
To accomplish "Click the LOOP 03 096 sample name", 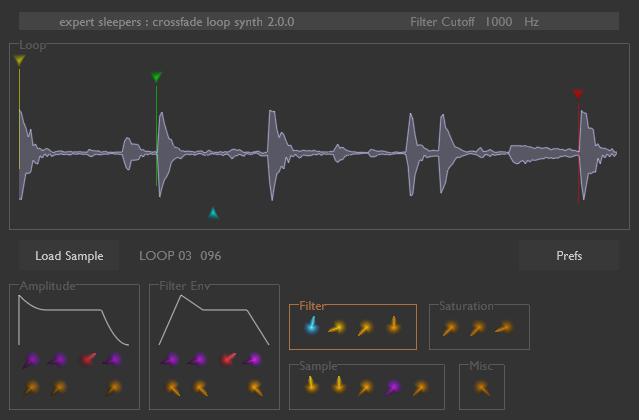I will [x=180, y=256].
